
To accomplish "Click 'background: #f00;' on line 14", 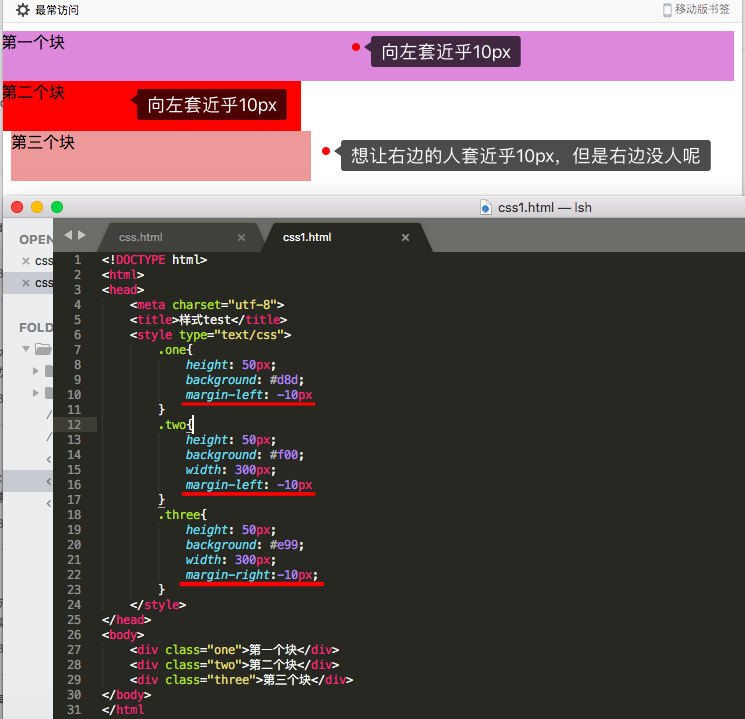I will (x=245, y=455).
